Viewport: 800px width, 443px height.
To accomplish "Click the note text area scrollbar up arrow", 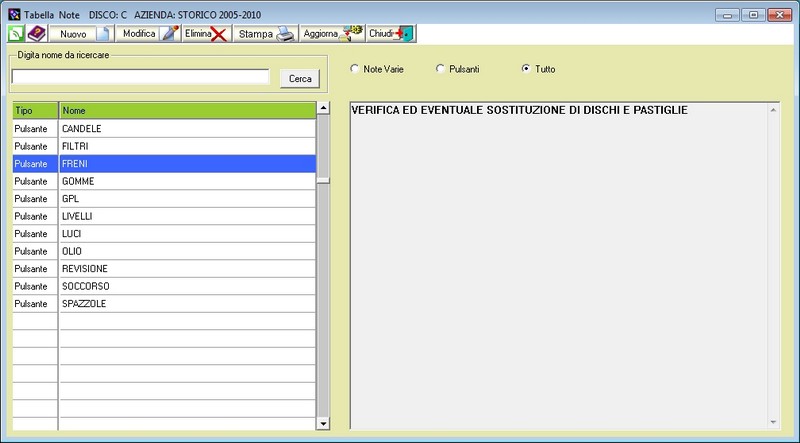I will point(773,110).
